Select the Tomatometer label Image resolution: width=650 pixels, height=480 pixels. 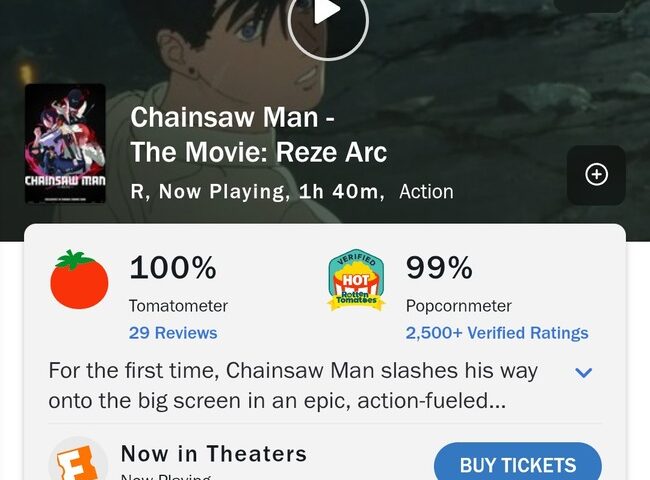178,306
